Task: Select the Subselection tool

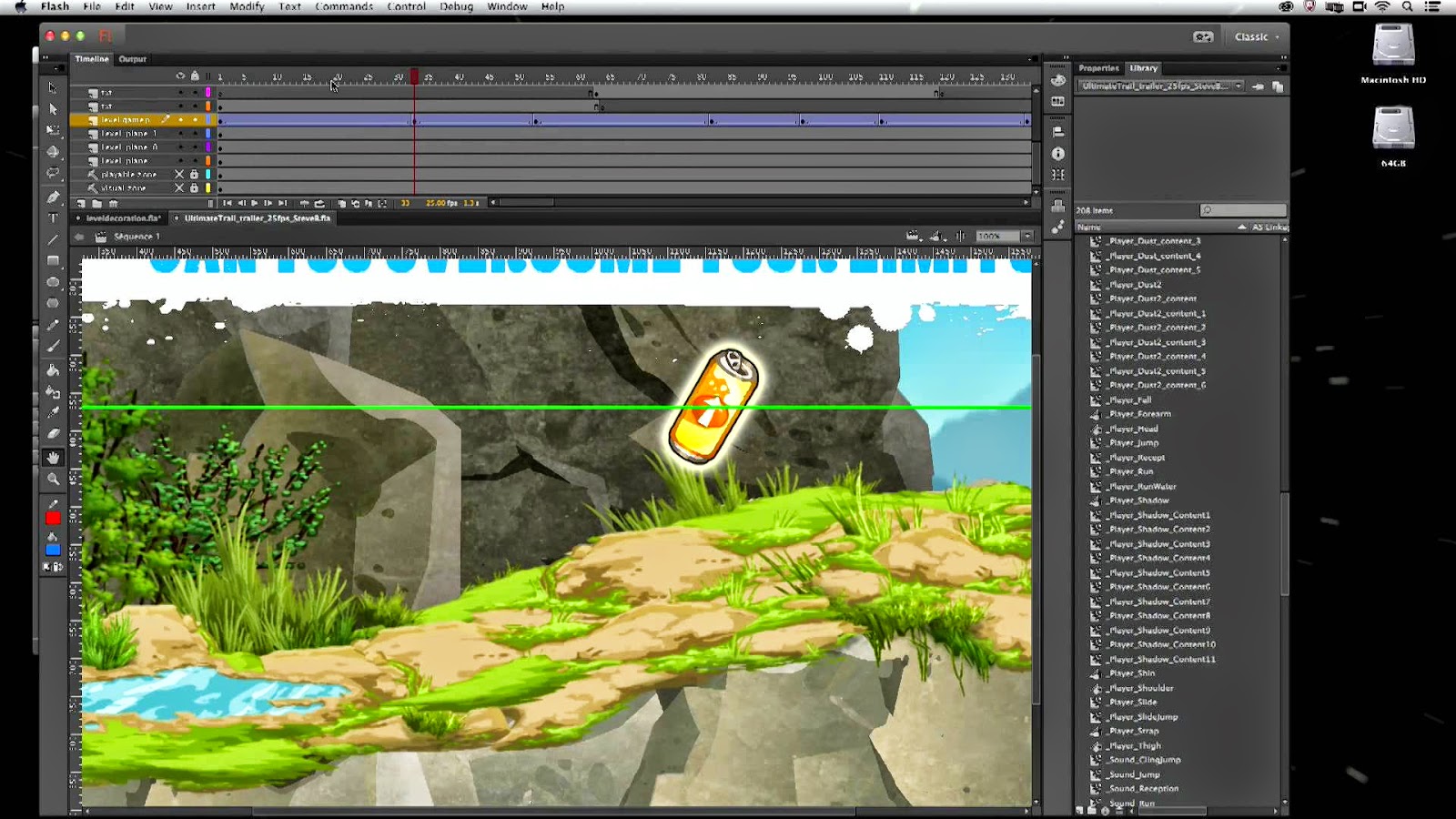Action: (53, 109)
